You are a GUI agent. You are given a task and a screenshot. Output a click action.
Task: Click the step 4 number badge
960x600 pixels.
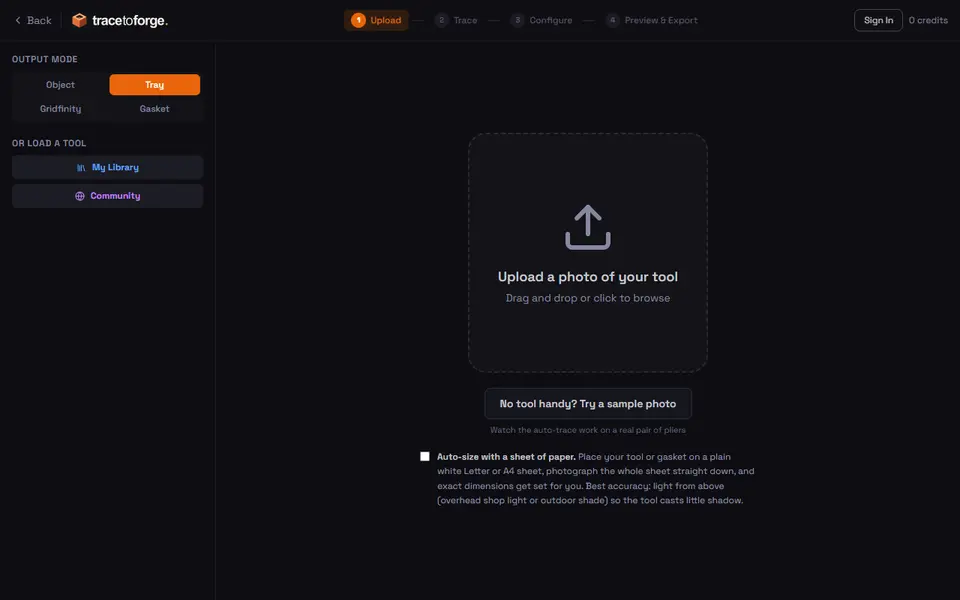(613, 20)
